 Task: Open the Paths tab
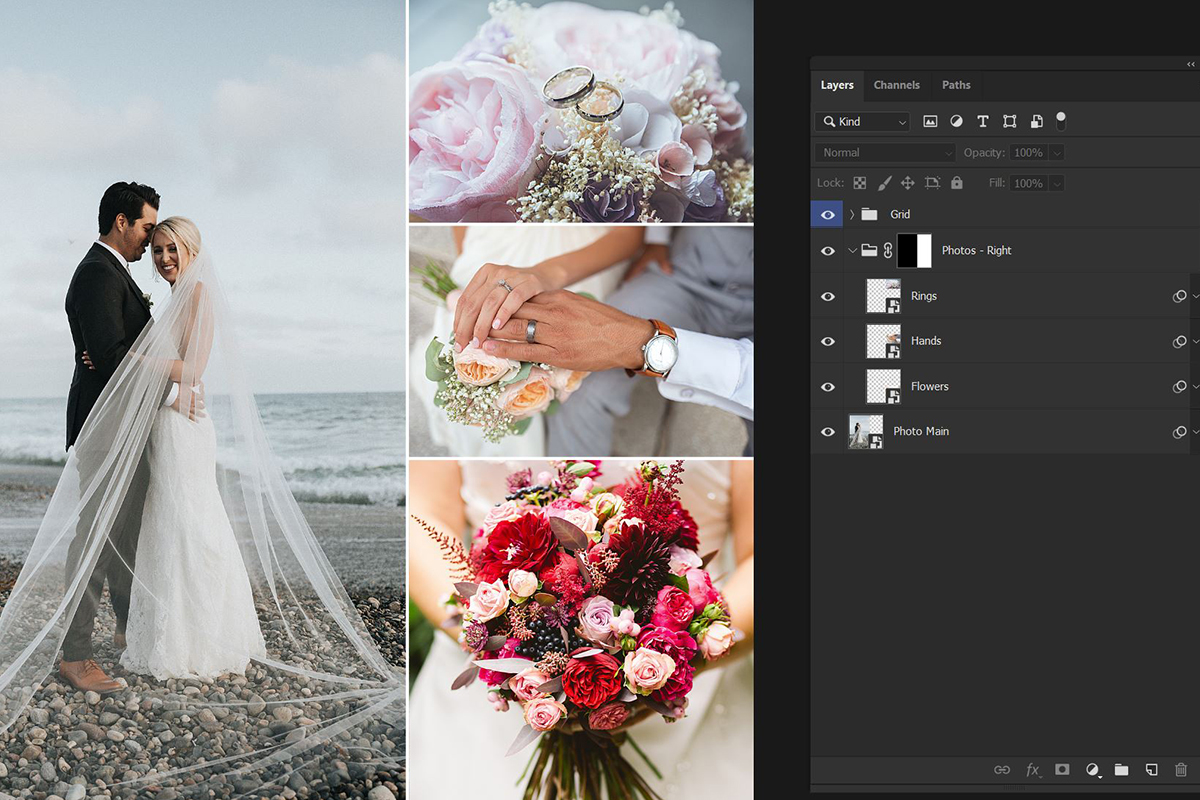[956, 85]
